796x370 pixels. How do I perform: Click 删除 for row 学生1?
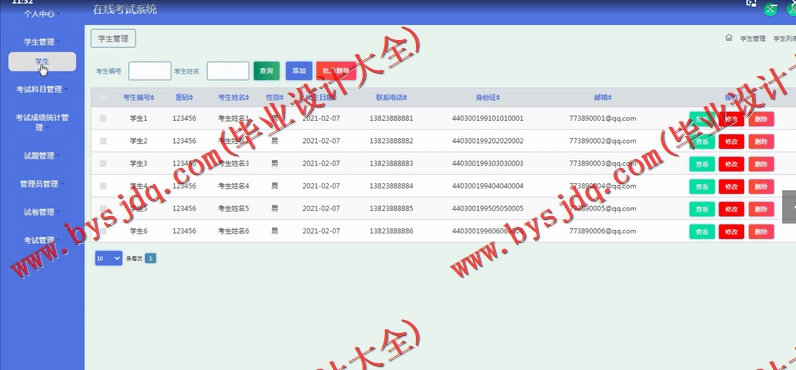click(x=761, y=119)
